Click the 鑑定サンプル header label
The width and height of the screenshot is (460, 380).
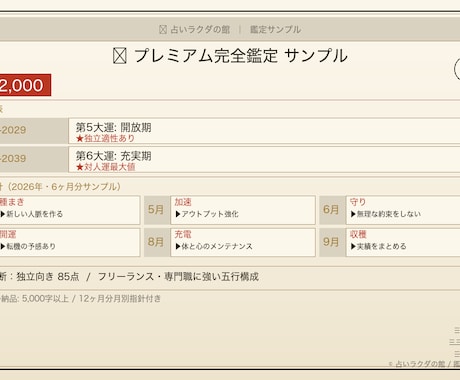[x=275, y=30]
